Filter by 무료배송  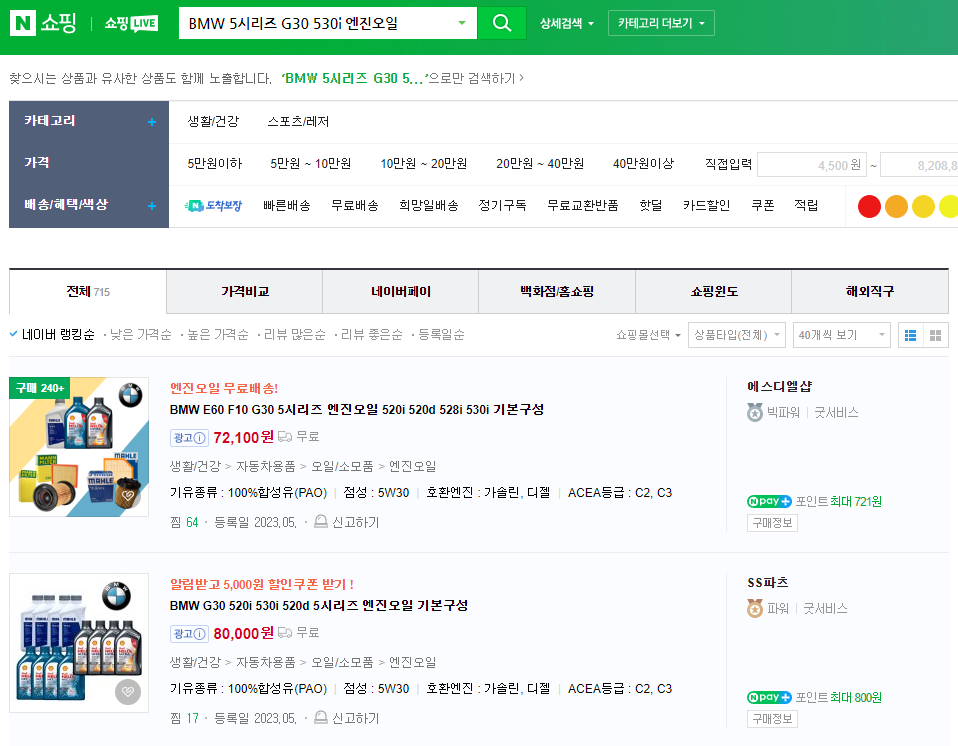(354, 206)
